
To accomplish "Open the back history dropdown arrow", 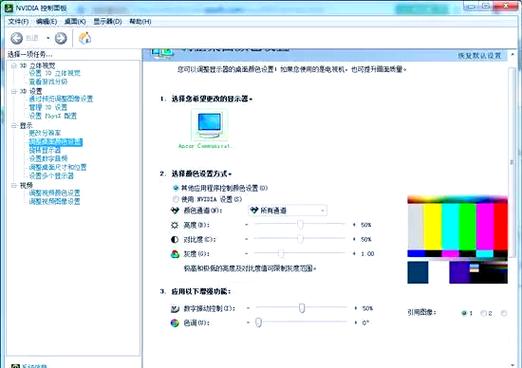I will click(48, 38).
